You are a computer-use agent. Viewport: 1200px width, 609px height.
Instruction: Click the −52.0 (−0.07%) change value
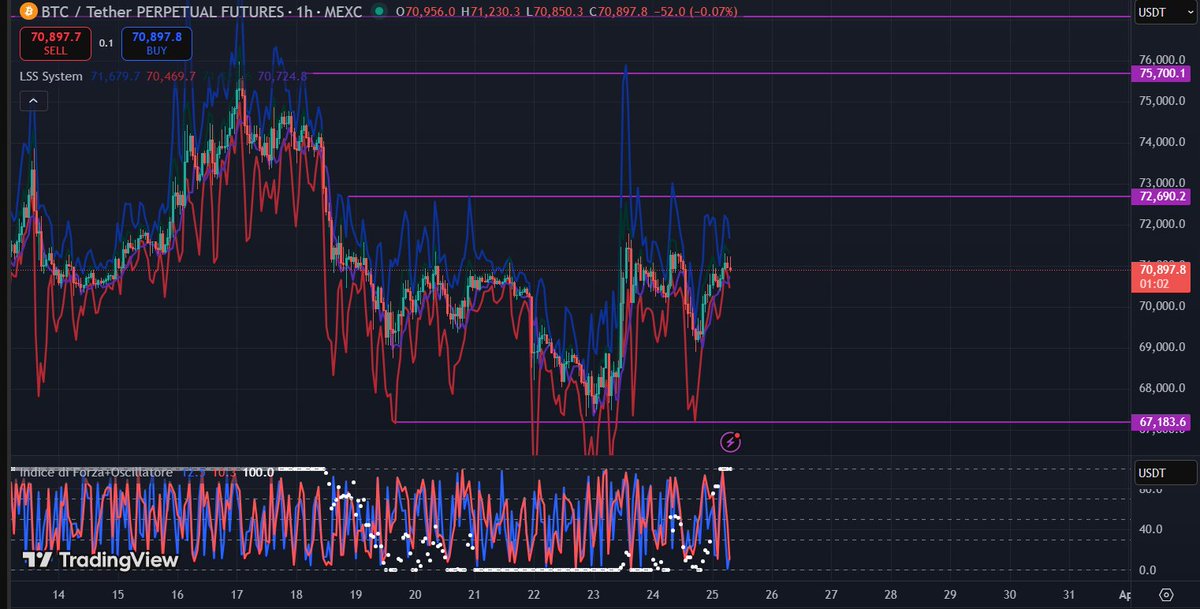pos(698,11)
